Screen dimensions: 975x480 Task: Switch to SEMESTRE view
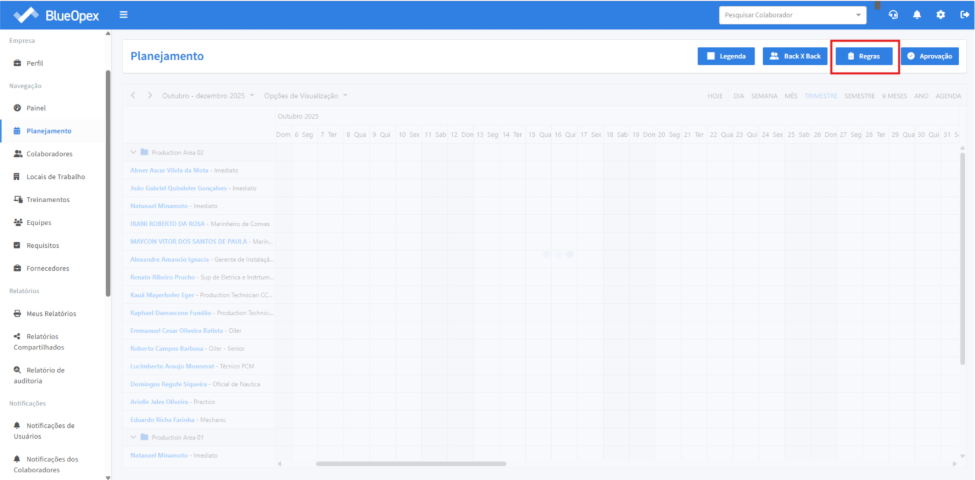coord(859,96)
